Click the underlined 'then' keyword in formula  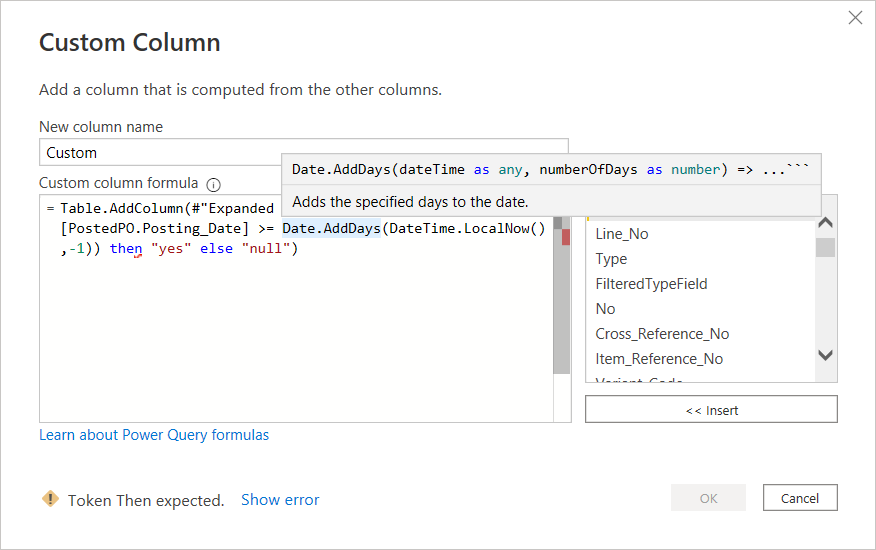pyautogui.click(x=126, y=249)
